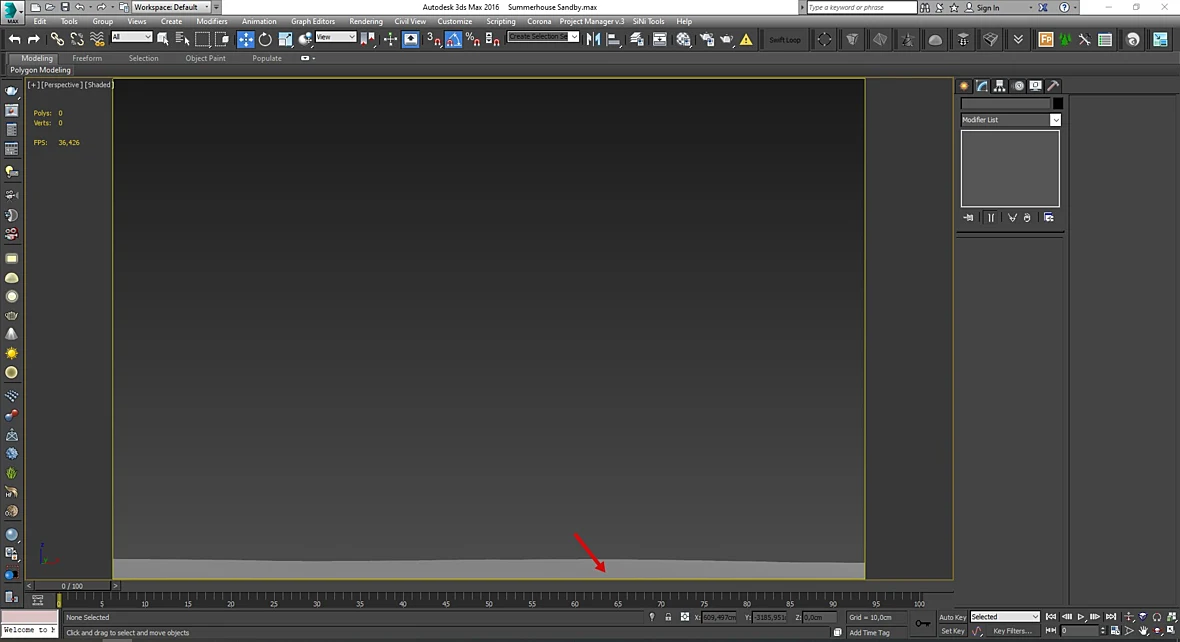Toggle Show End Result in modifier stack
Viewport: 1180px width, 642px height.
click(990, 218)
